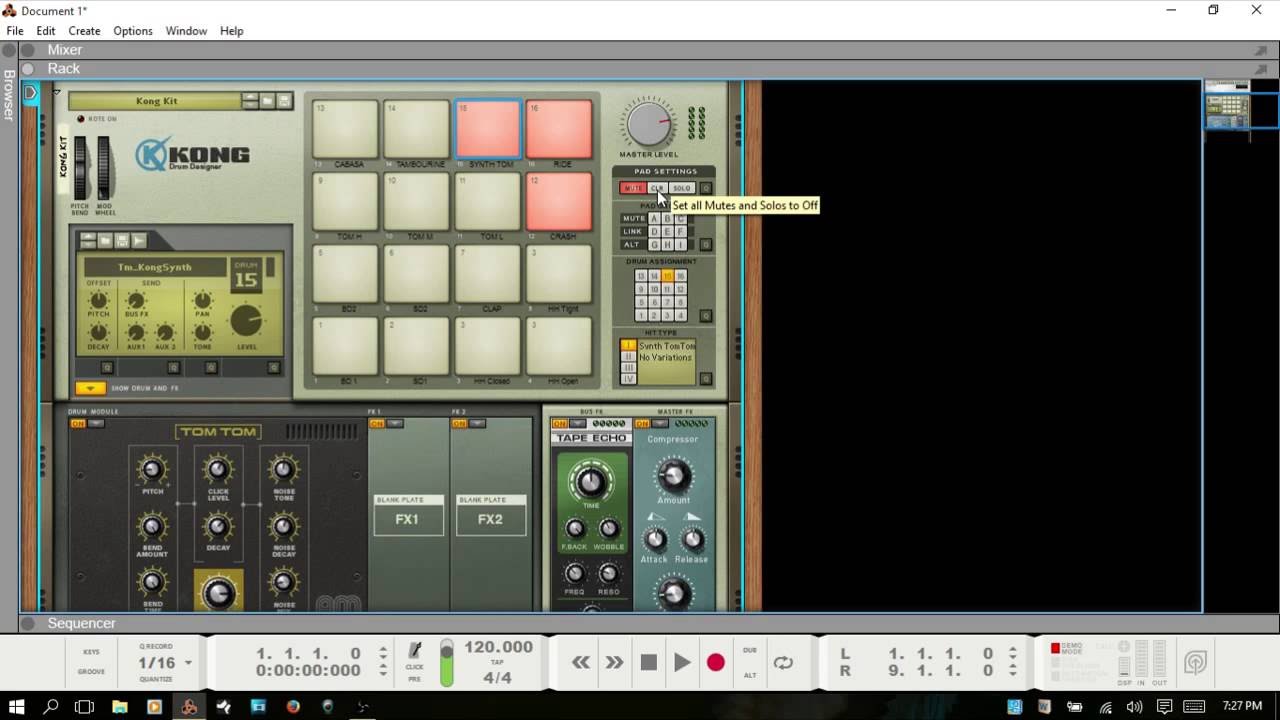The height and width of the screenshot is (720, 1280).
Task: Click the FX1 blank plate
Action: (408, 514)
